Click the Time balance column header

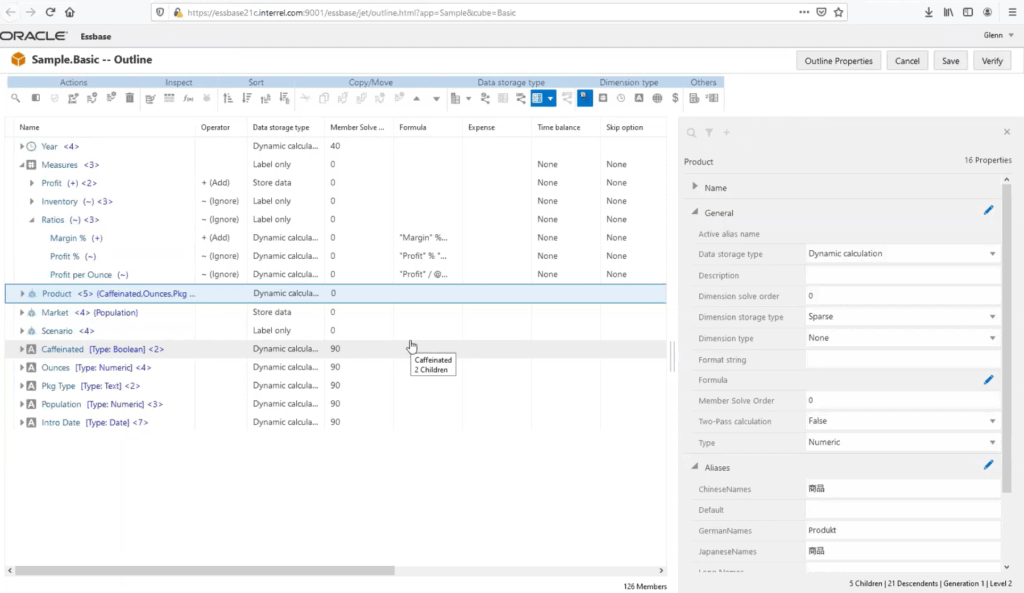tap(558, 127)
